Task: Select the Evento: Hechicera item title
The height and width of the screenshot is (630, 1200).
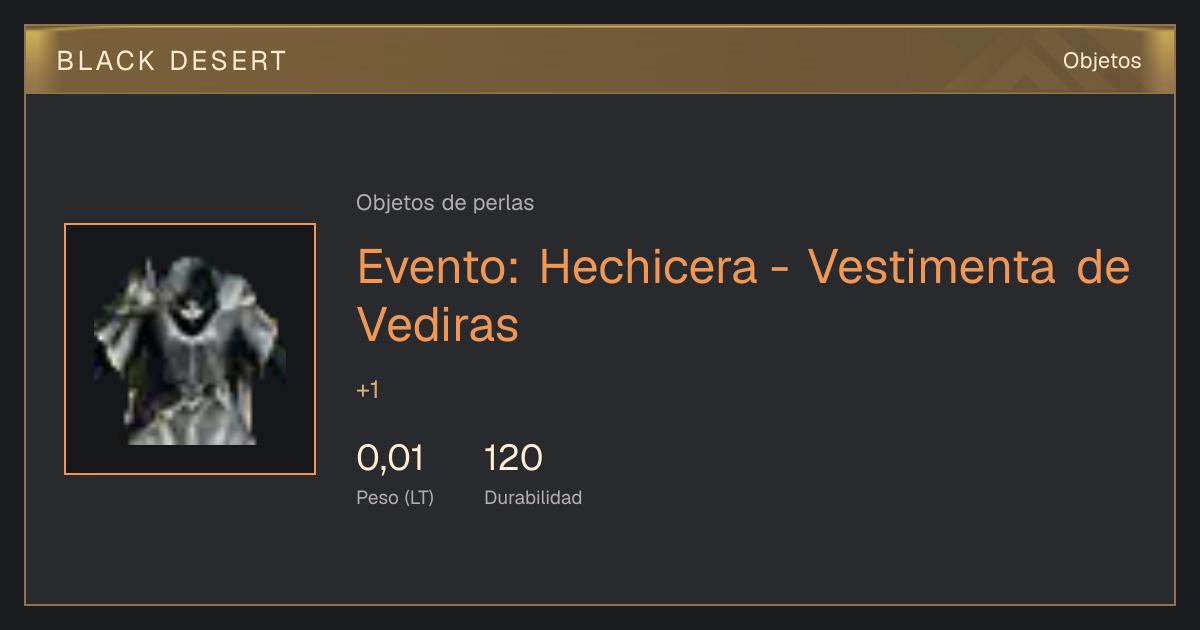Action: click(743, 295)
